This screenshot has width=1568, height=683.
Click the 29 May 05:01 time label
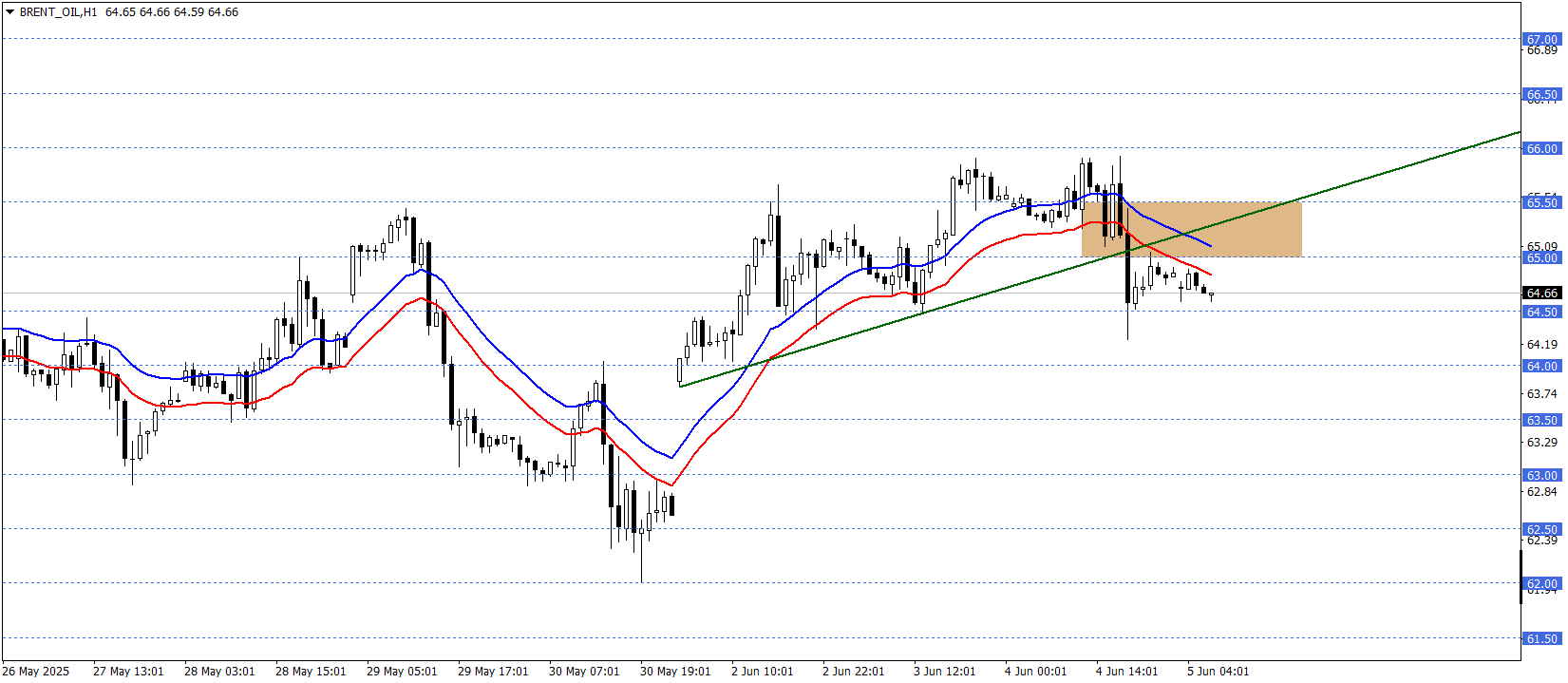(x=402, y=672)
